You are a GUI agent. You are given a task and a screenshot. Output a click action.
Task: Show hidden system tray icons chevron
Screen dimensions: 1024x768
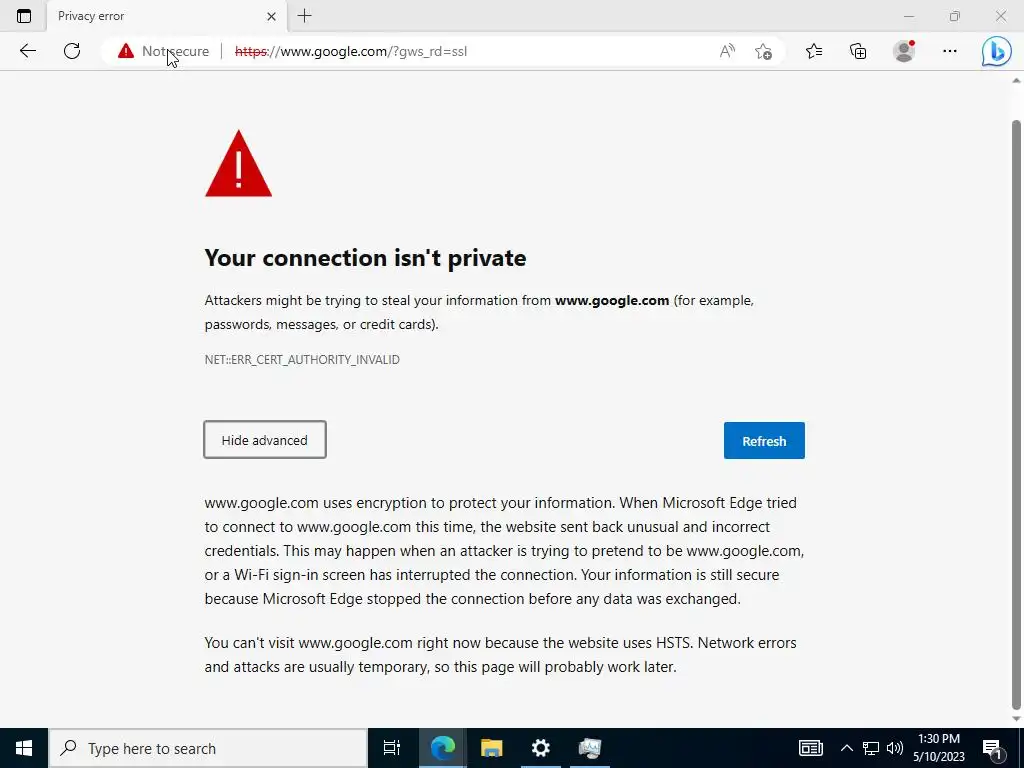(846, 748)
